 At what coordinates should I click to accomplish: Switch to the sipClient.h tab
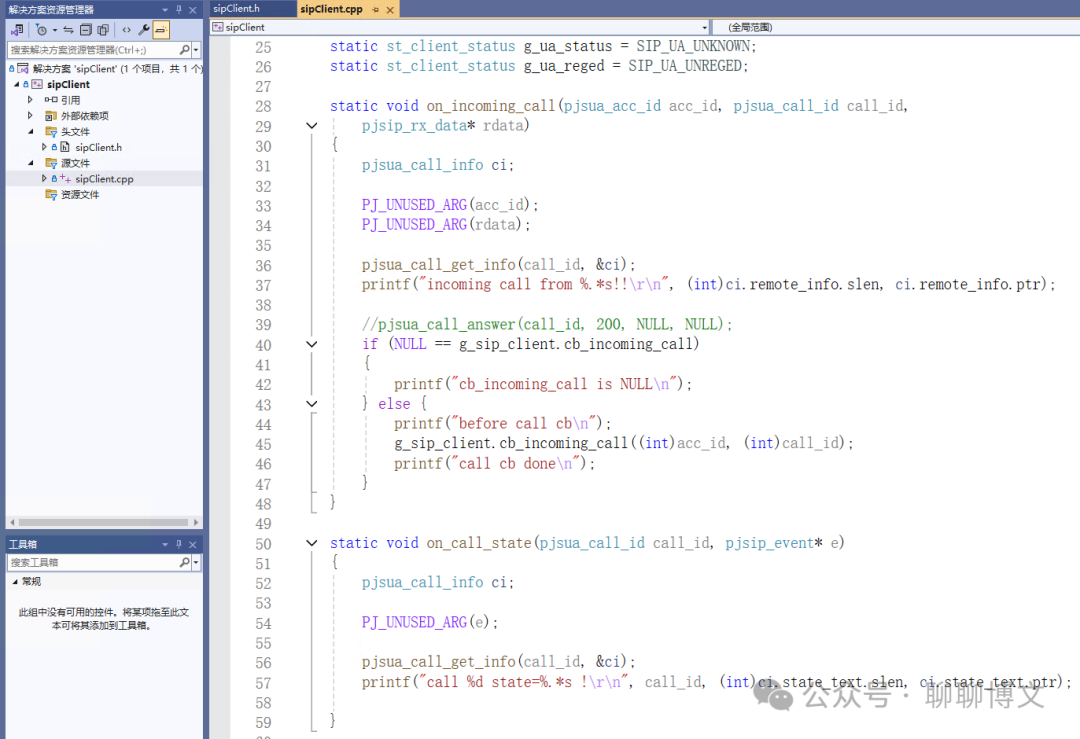point(236,9)
